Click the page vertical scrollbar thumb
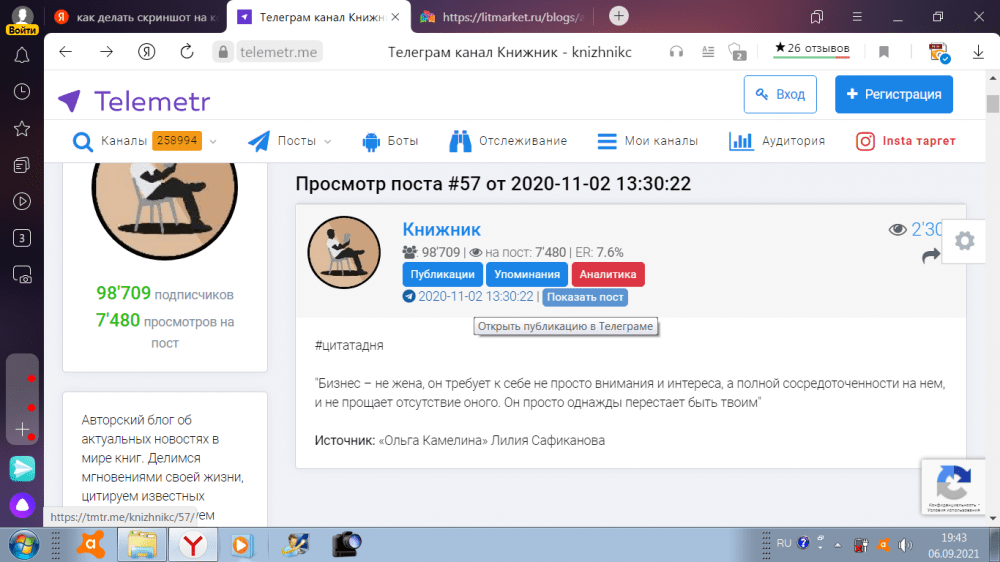 coord(992,104)
